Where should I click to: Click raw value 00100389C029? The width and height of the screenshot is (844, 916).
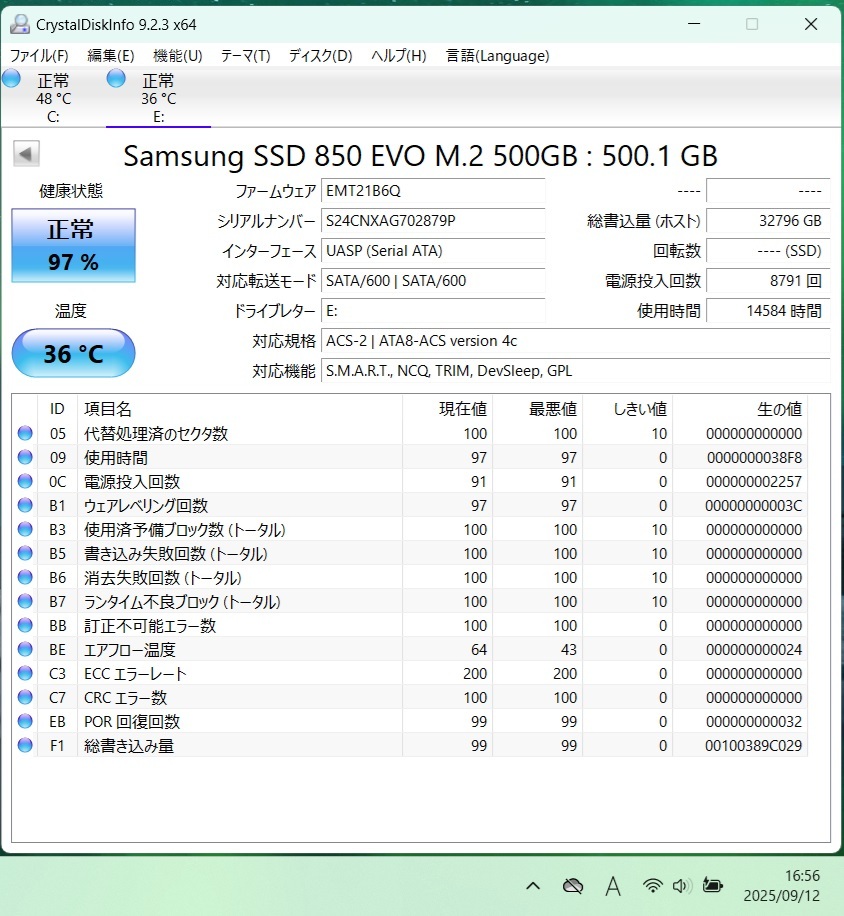pyautogui.click(x=753, y=745)
